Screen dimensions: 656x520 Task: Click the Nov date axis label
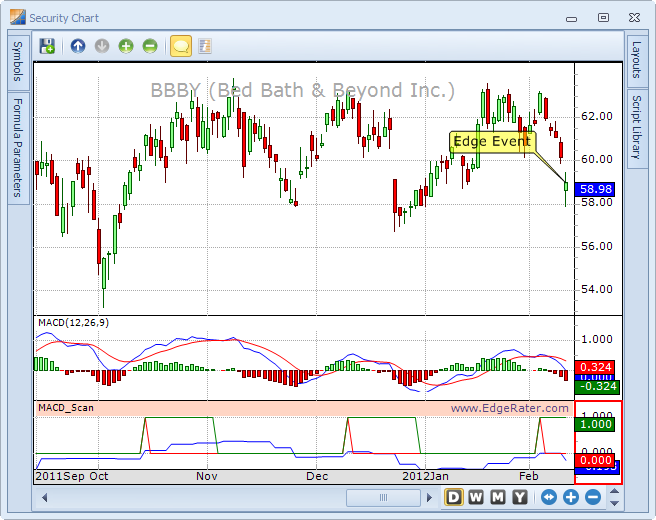point(207,476)
